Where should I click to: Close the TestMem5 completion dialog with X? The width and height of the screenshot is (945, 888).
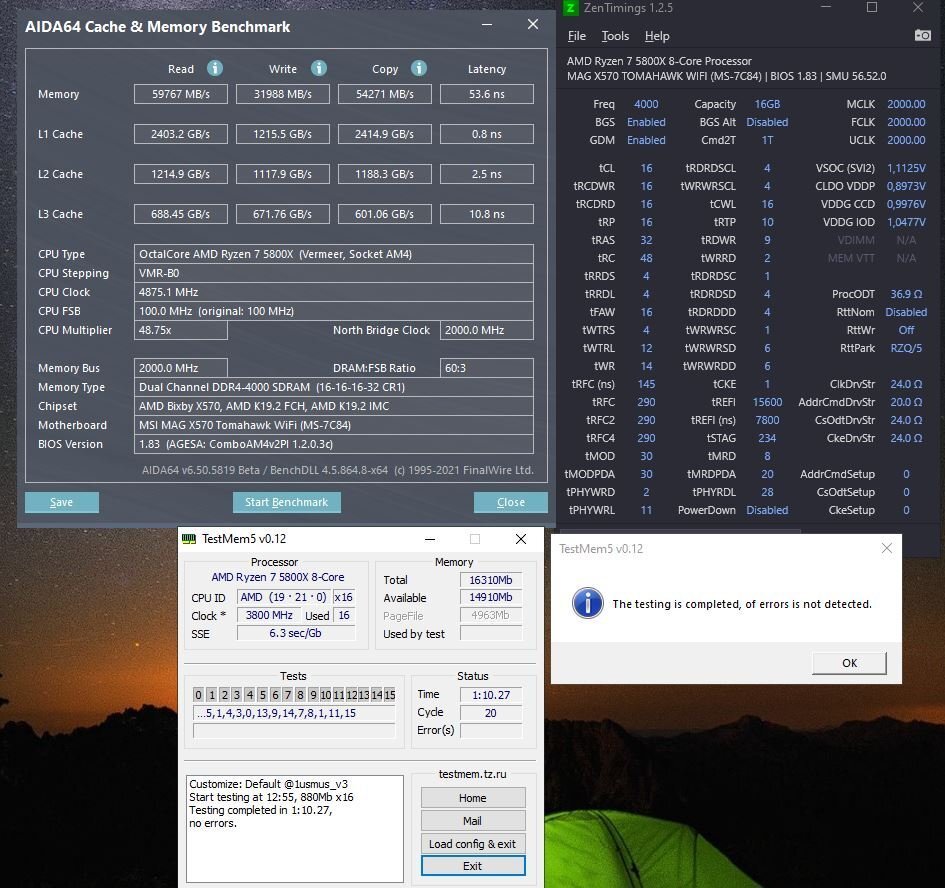tap(887, 548)
